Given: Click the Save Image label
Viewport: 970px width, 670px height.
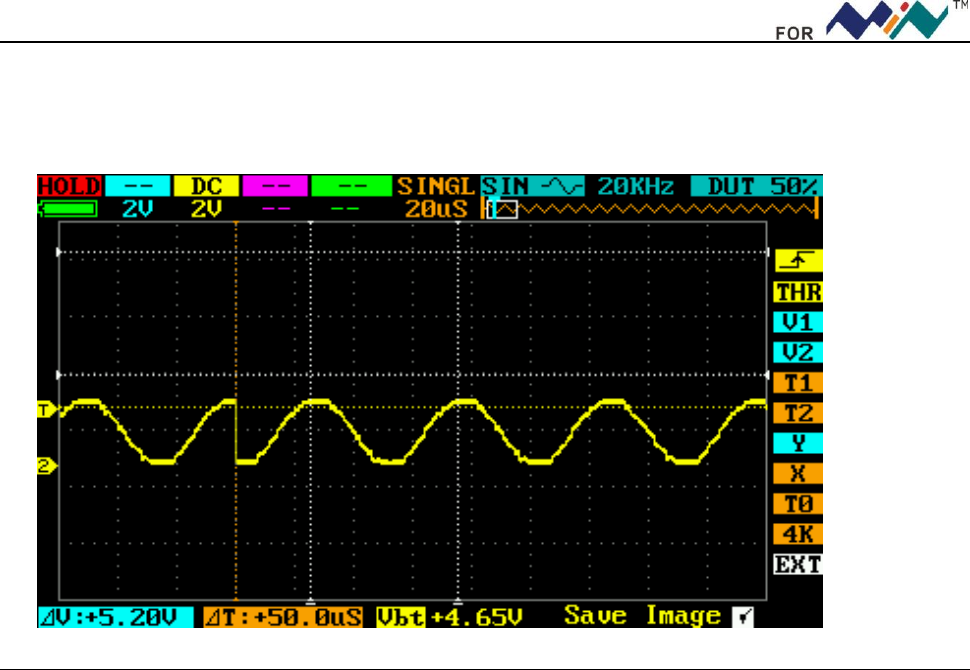Looking at the screenshot, I should 642,616.
